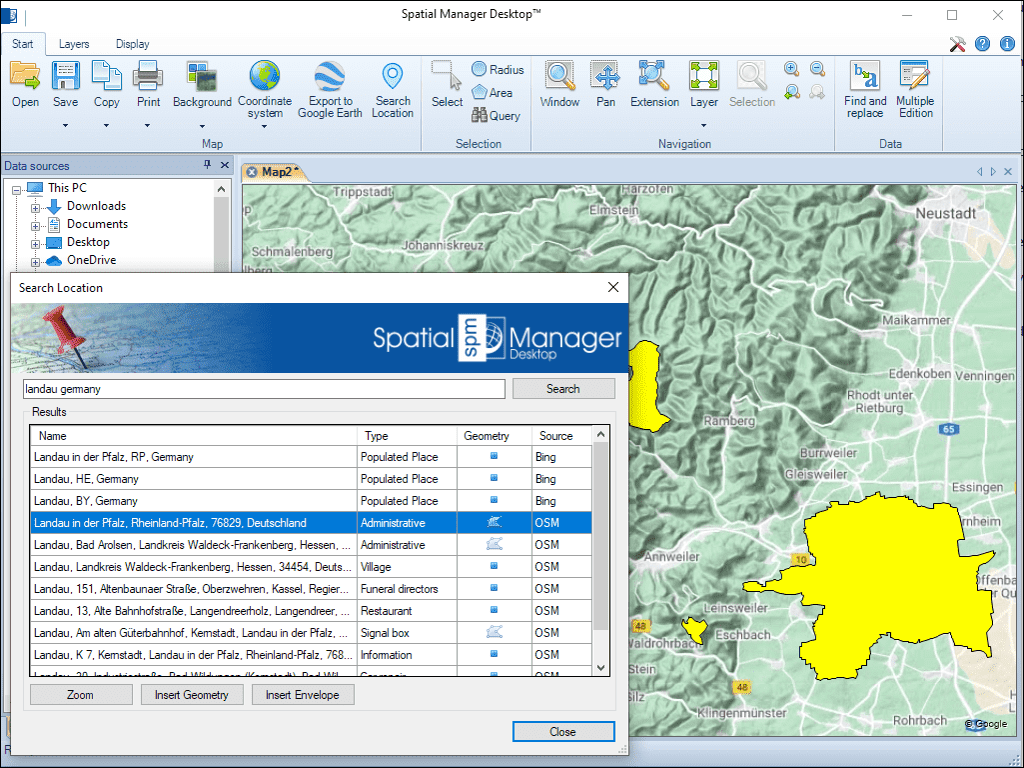Pin the Data sources panel
This screenshot has height=768, width=1024.
(x=207, y=165)
